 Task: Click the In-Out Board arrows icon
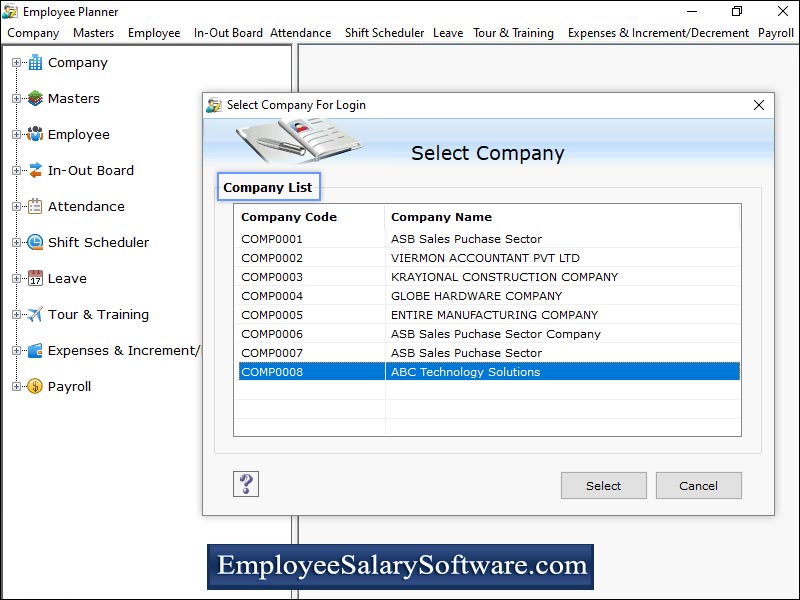tap(35, 170)
